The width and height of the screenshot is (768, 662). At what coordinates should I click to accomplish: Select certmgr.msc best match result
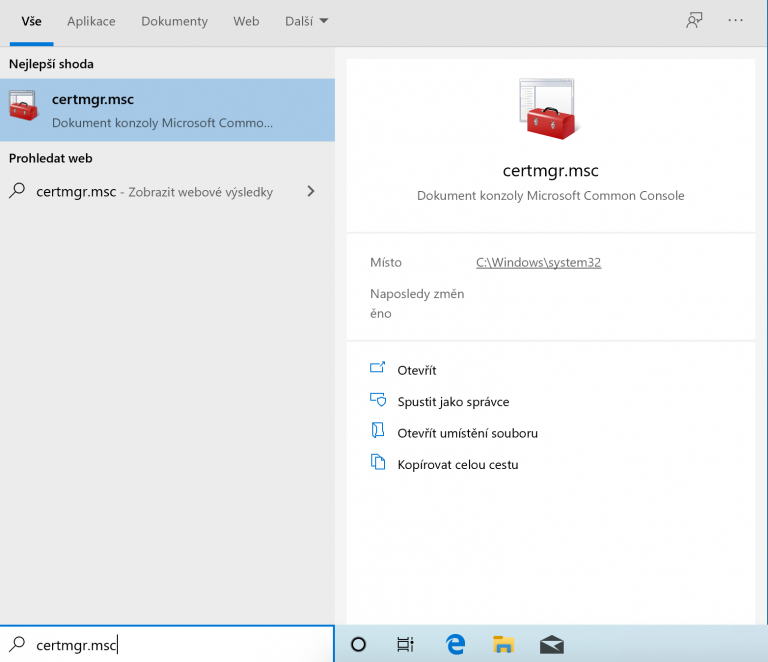point(168,110)
